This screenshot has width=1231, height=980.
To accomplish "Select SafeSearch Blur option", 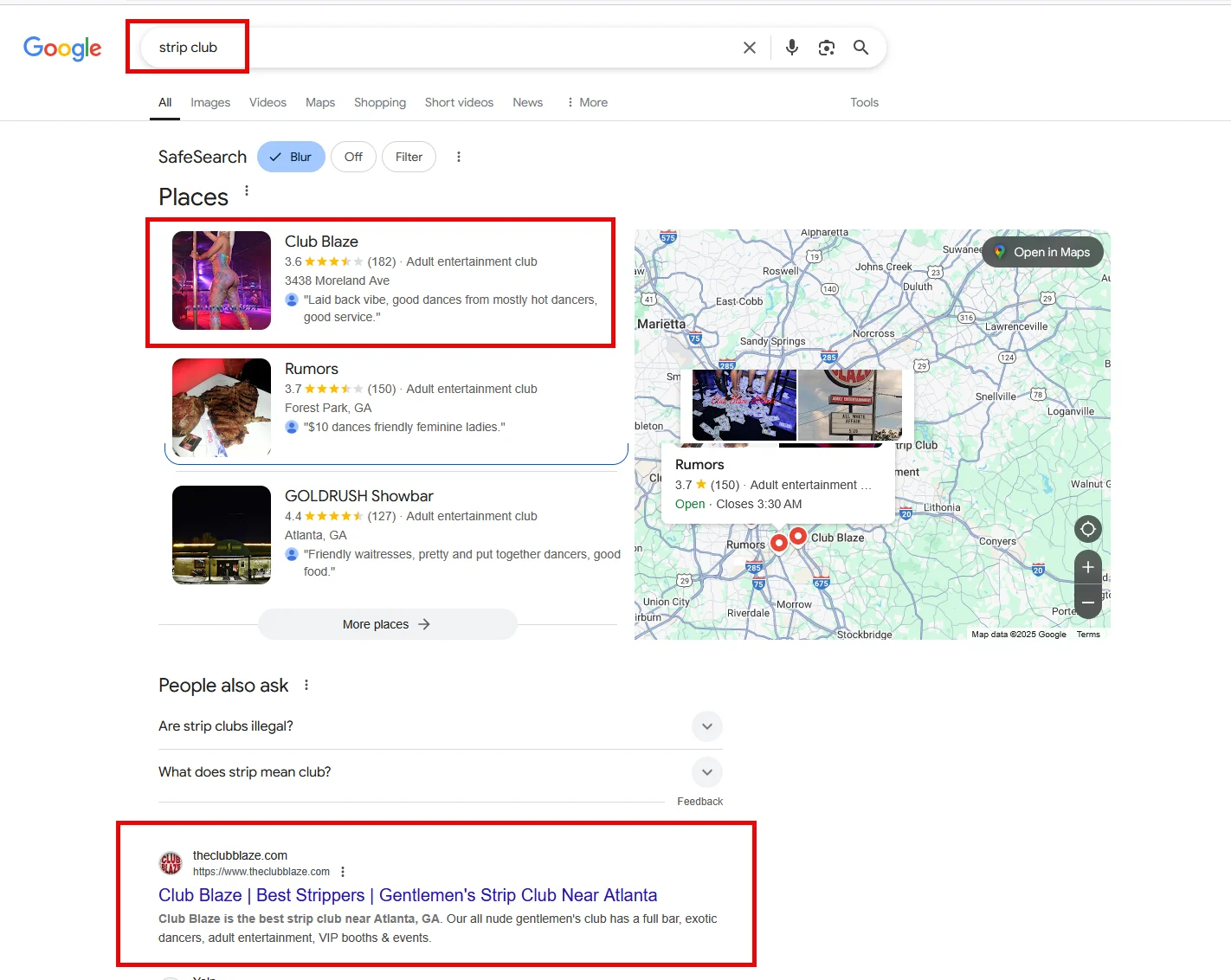I will [291, 157].
